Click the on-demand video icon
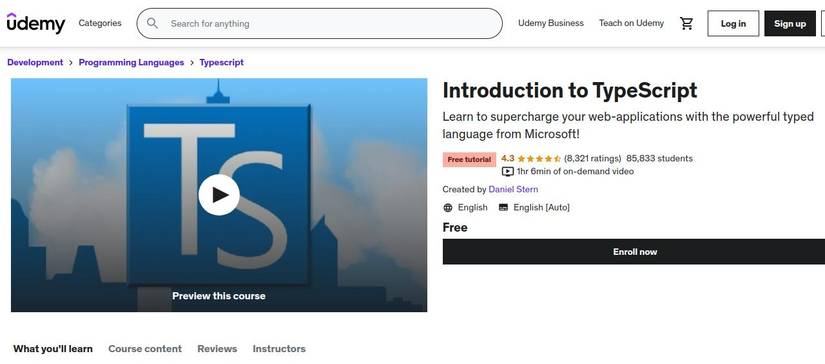This screenshot has height=364, width=825. tap(507, 171)
